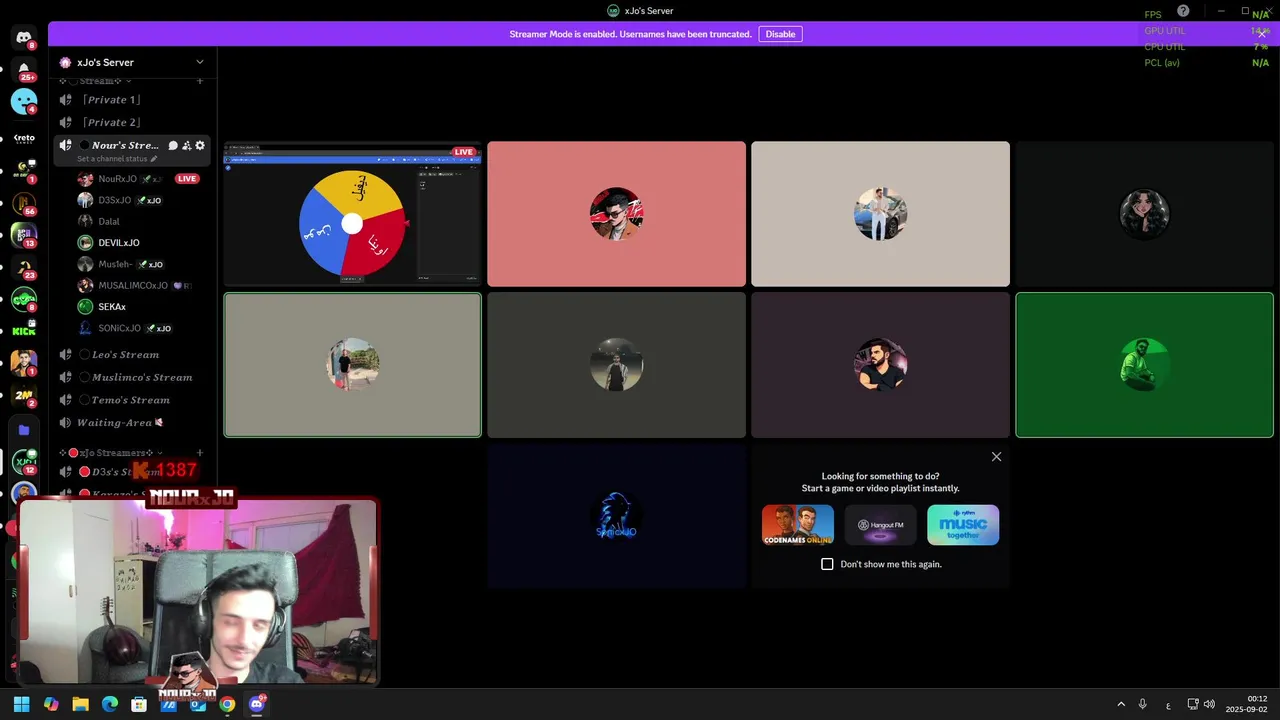Launch rythm Music Together activity

pyautogui.click(x=963, y=525)
